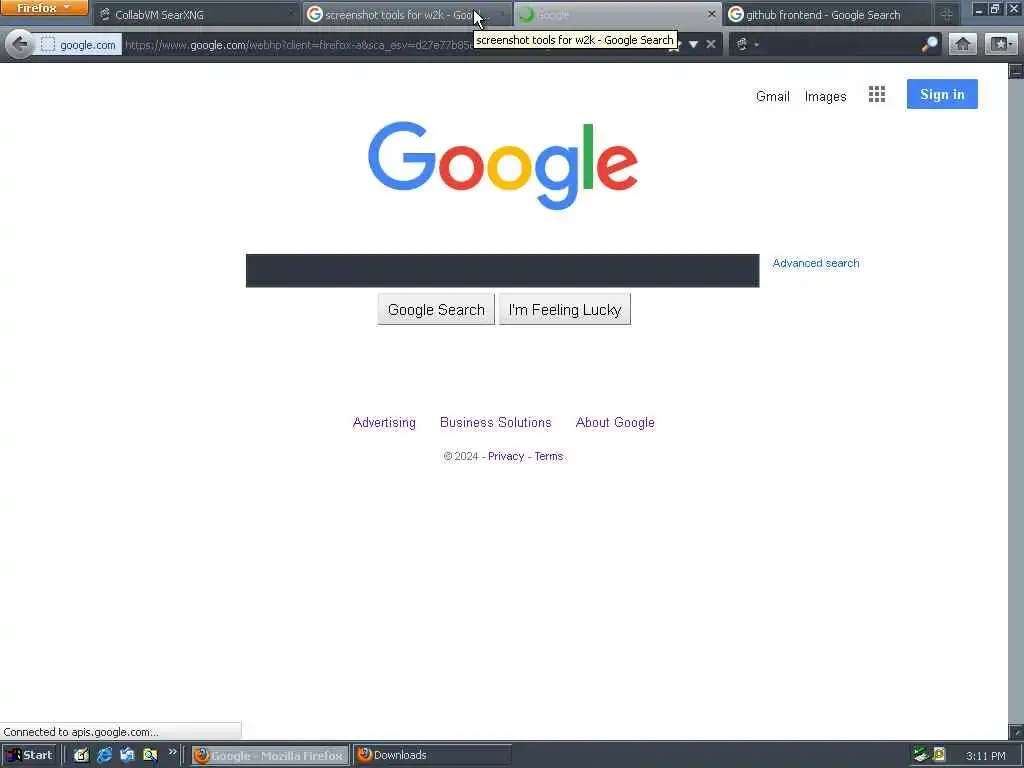
Task: Open the Windows Start menu
Action: (29, 755)
